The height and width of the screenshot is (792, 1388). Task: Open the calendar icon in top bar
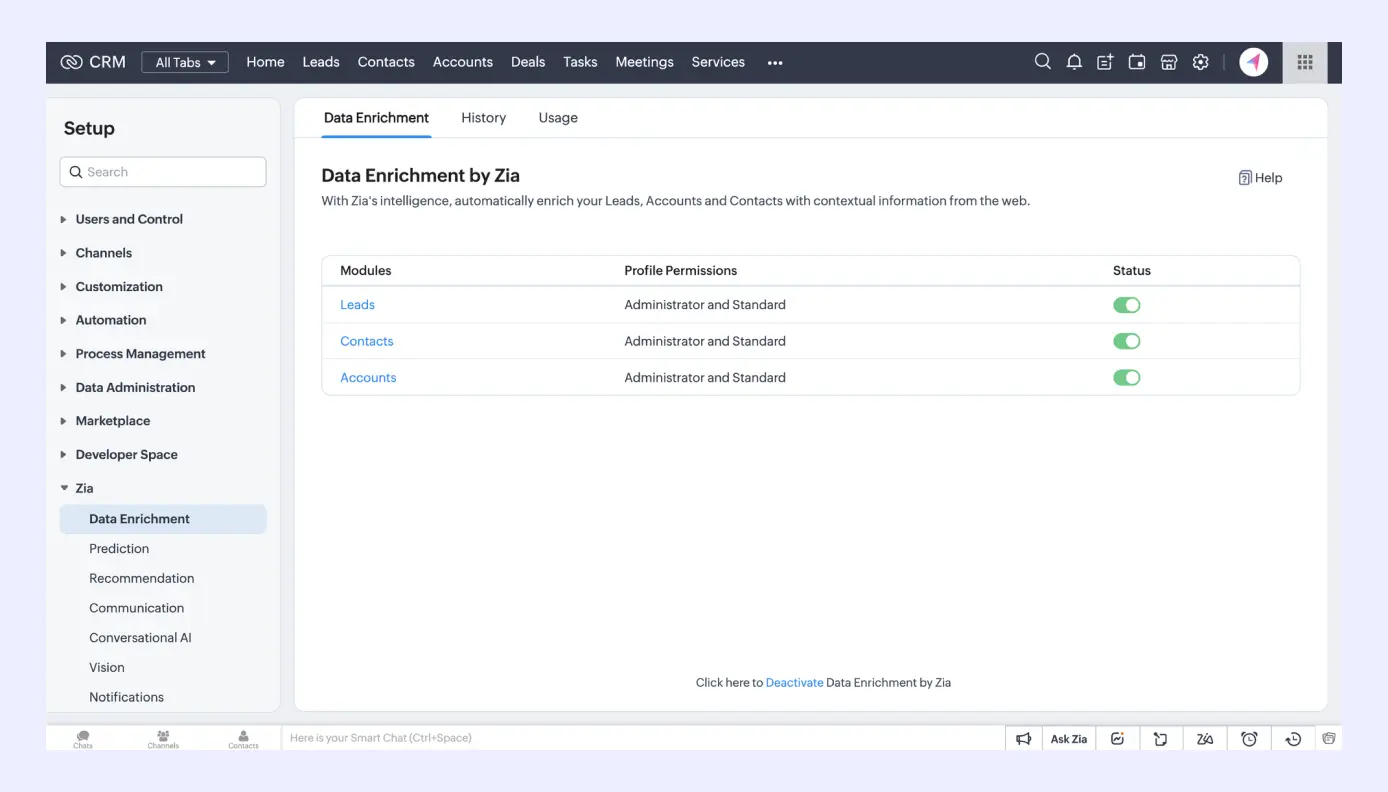click(x=1137, y=62)
